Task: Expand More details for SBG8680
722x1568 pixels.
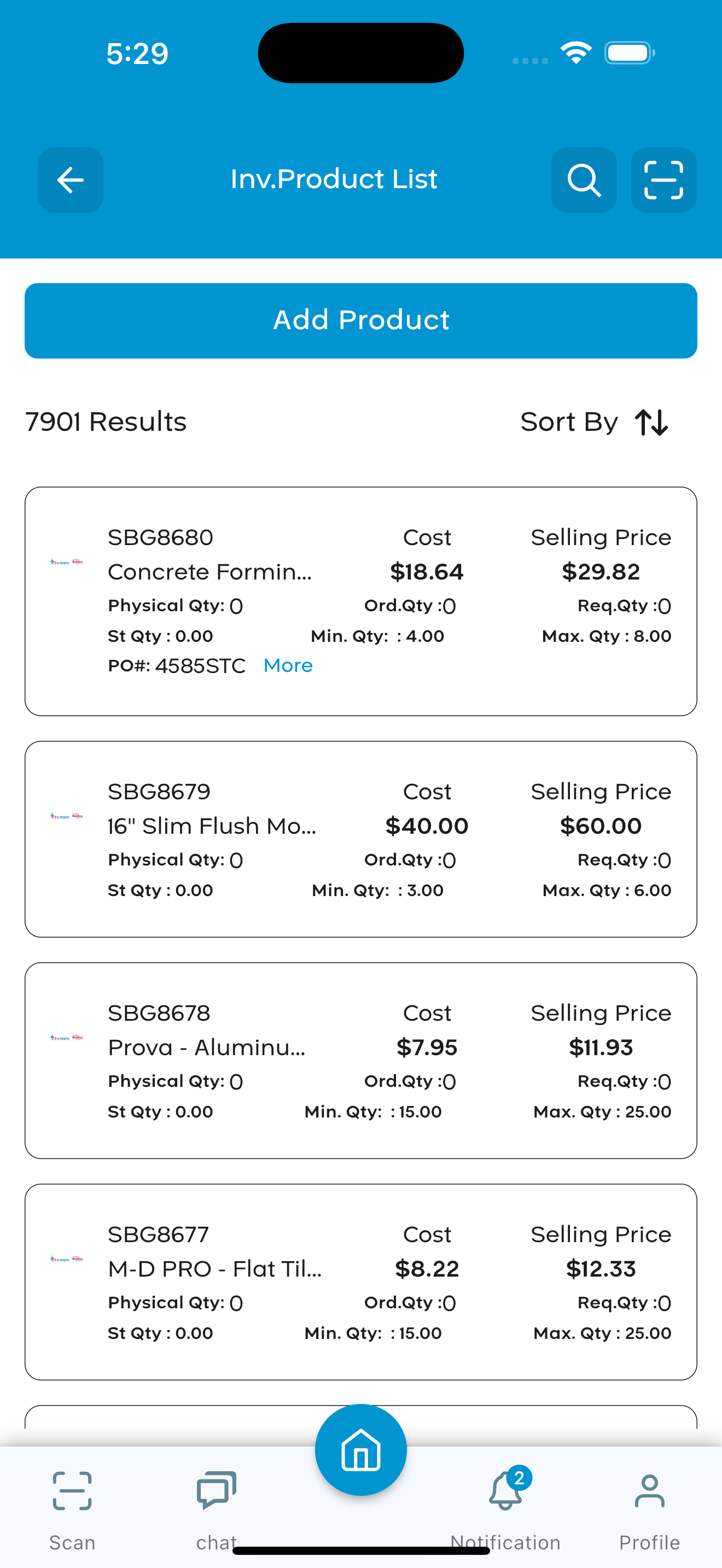Action: tap(288, 665)
